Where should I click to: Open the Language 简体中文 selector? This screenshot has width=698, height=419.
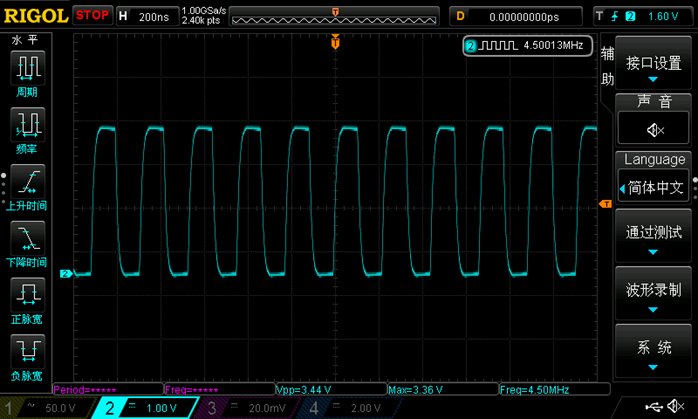point(655,186)
